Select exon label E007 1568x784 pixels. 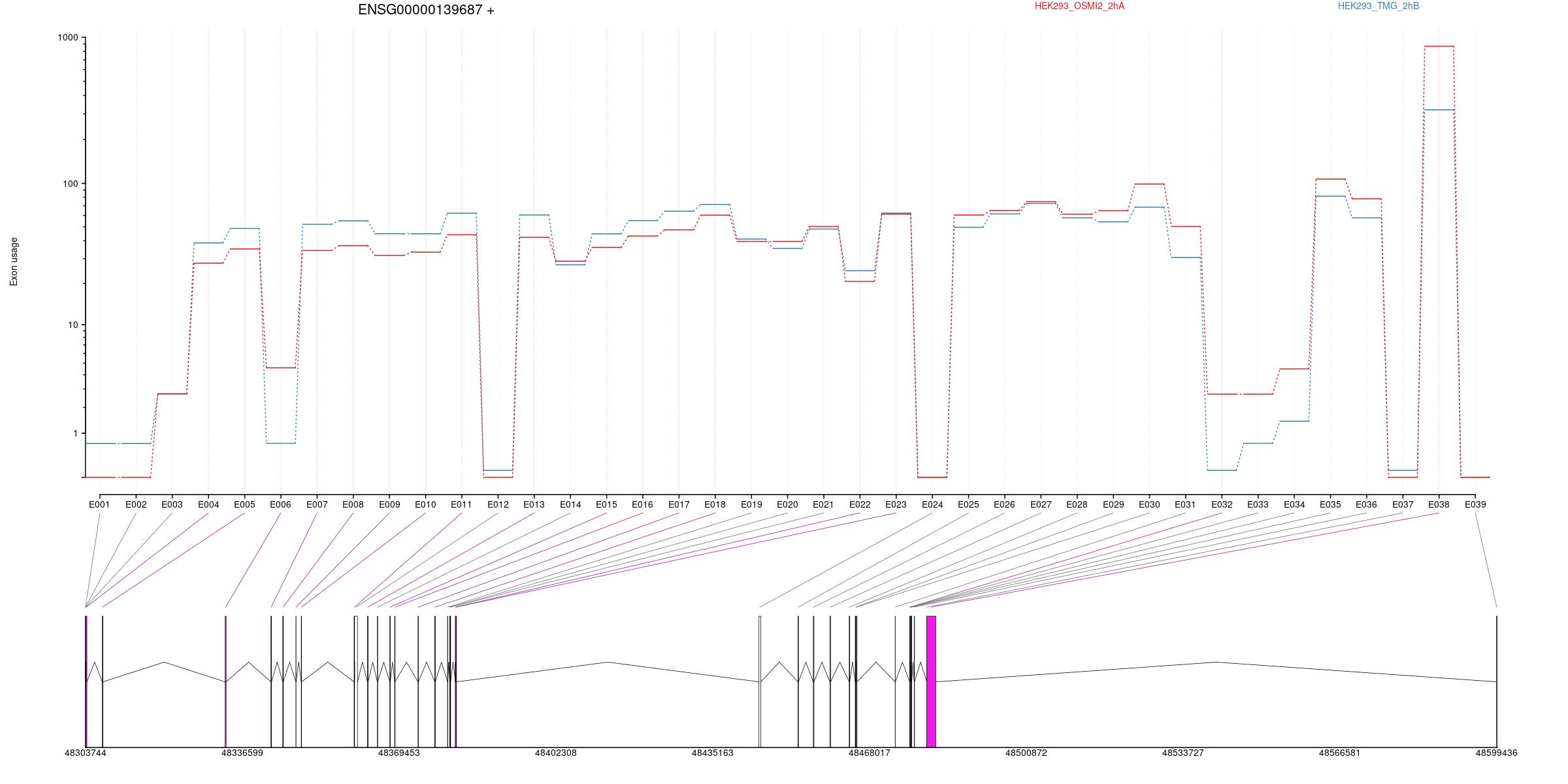[317, 504]
